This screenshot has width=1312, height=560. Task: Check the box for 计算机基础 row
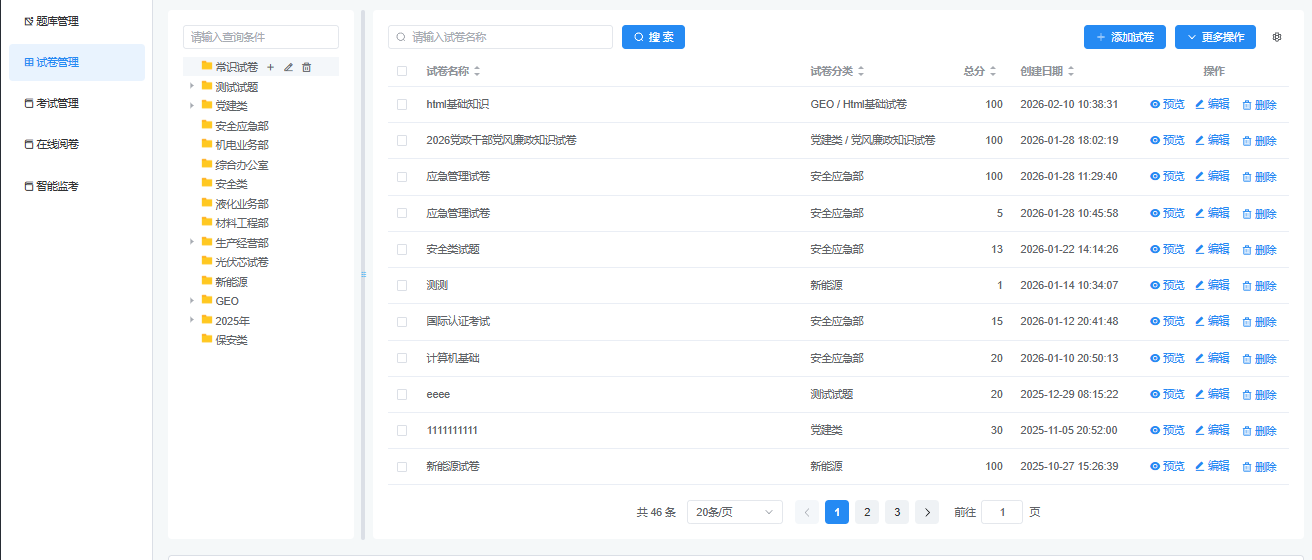402,358
